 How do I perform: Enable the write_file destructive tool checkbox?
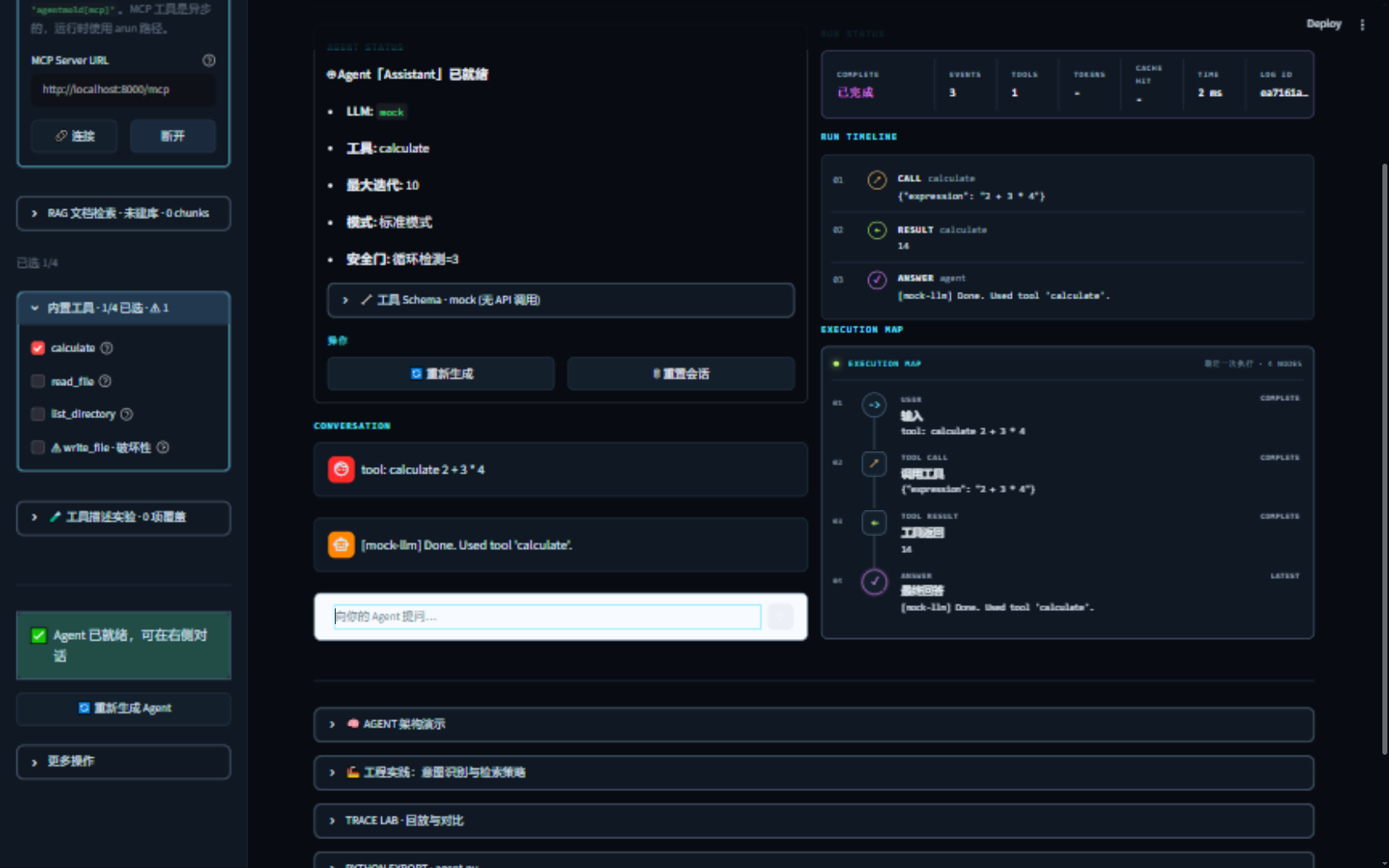click(x=38, y=447)
